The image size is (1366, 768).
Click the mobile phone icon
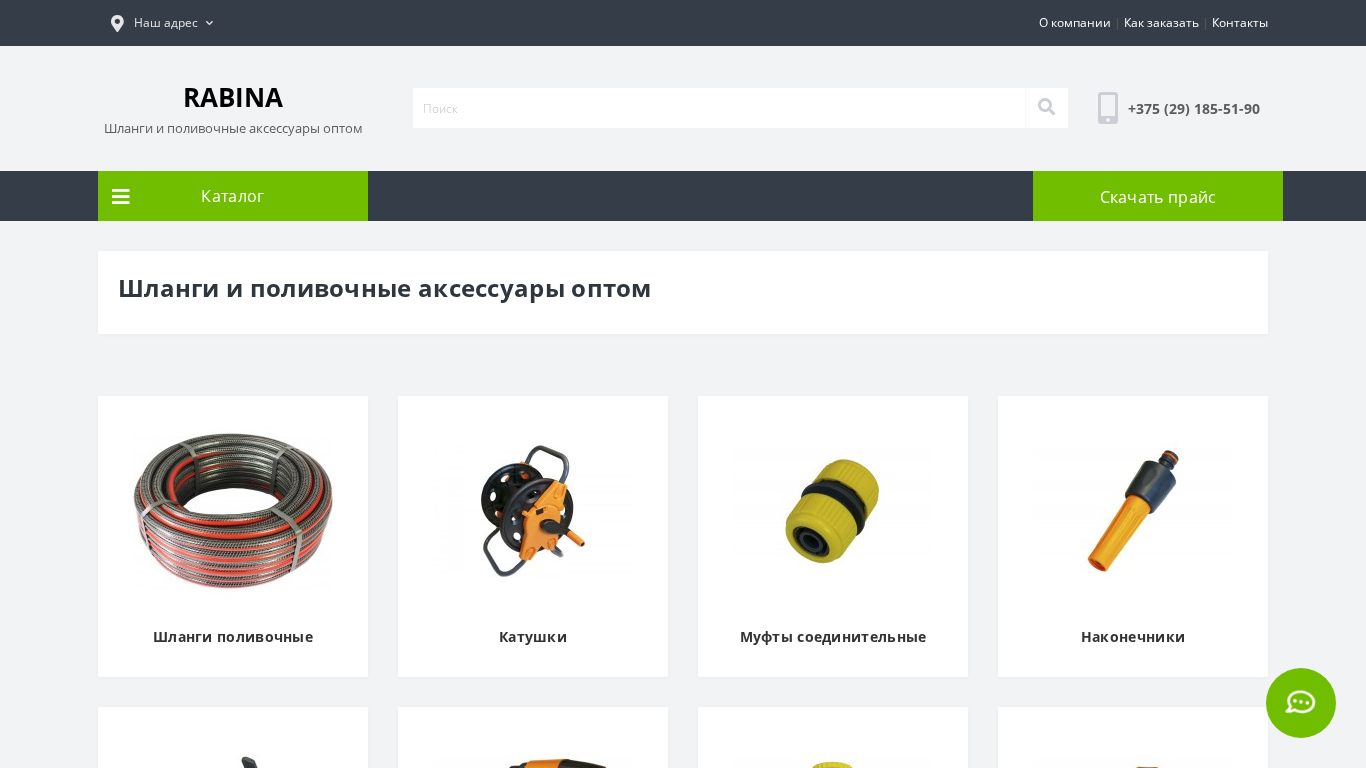(x=1108, y=108)
